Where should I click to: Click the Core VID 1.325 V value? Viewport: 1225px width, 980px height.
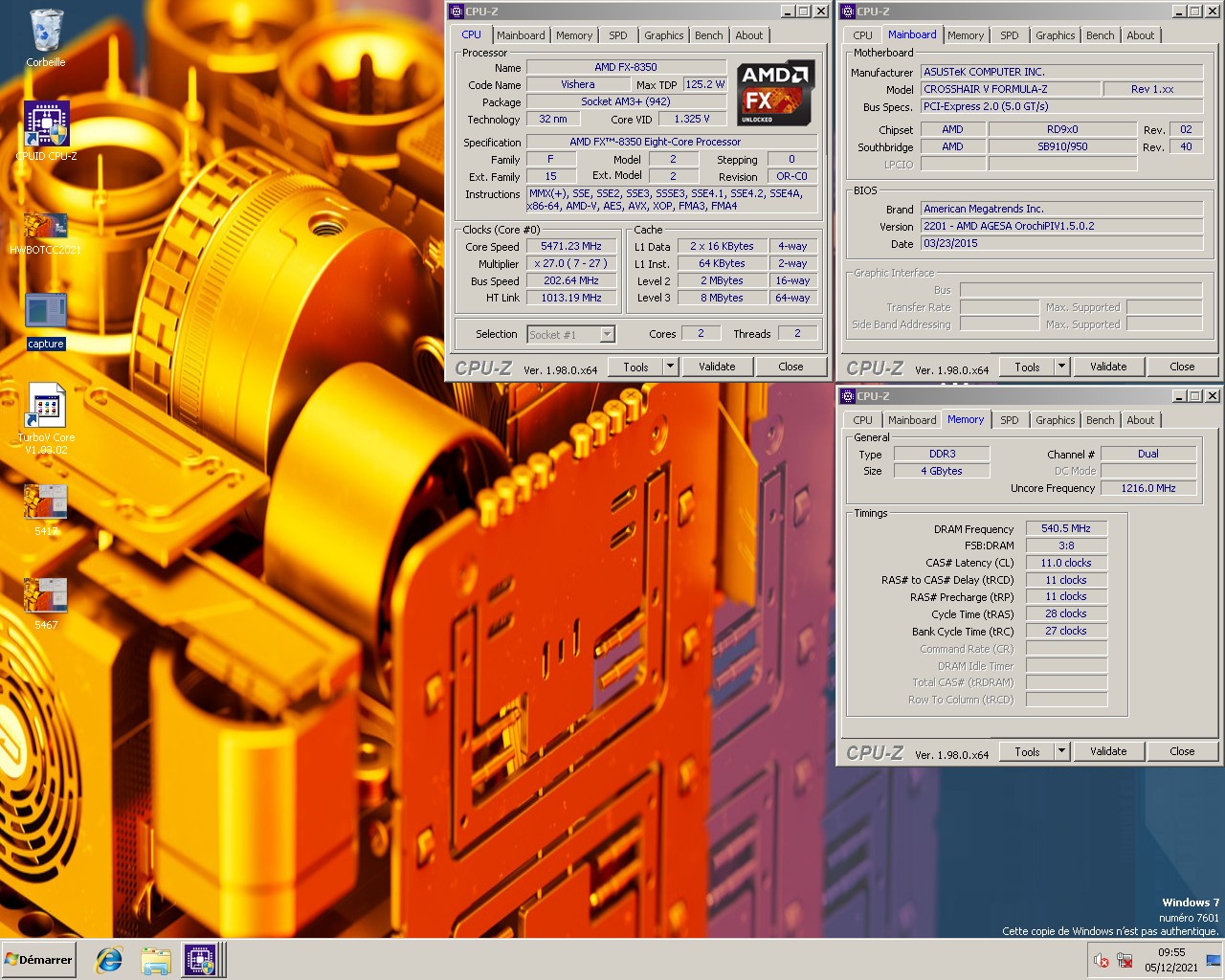click(691, 119)
